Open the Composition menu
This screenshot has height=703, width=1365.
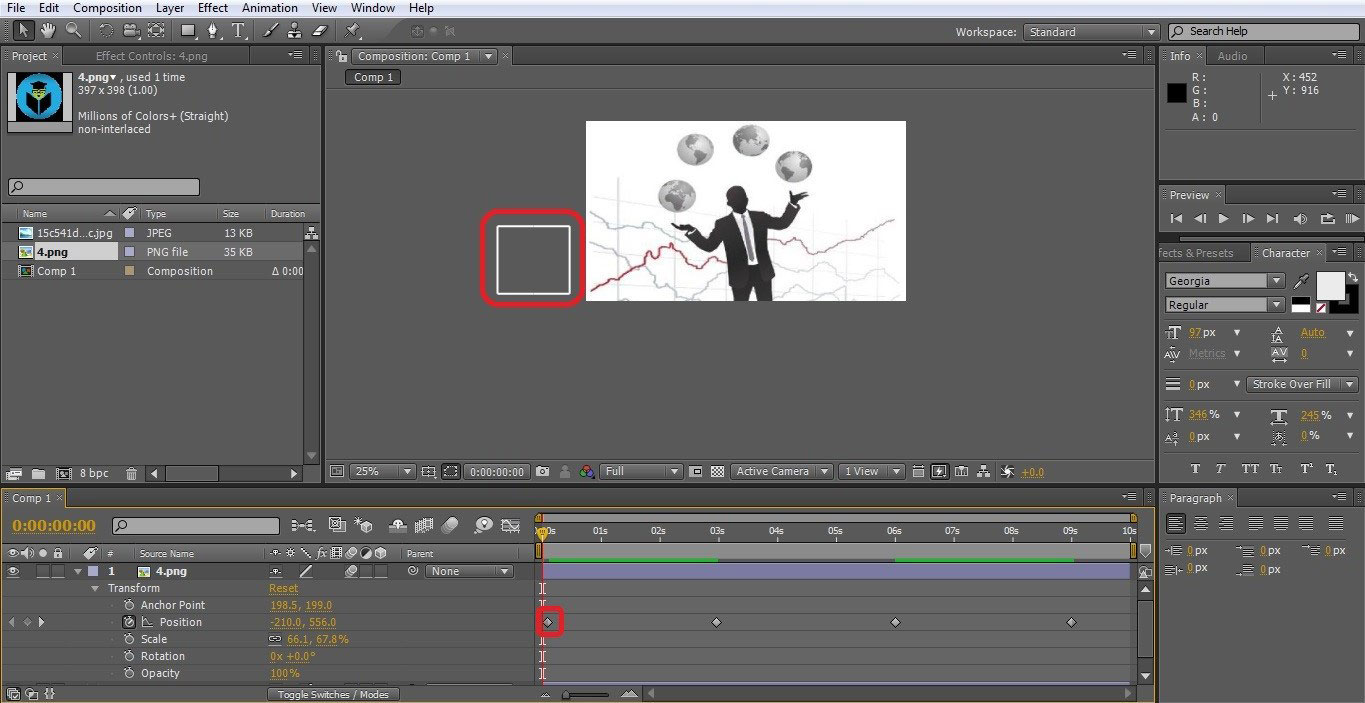[107, 7]
